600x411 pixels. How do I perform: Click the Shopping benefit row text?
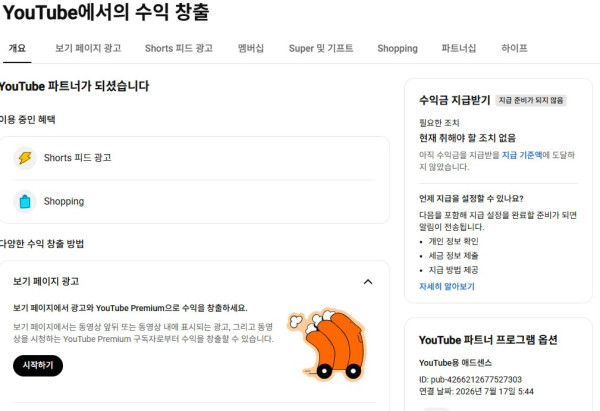tap(64, 201)
